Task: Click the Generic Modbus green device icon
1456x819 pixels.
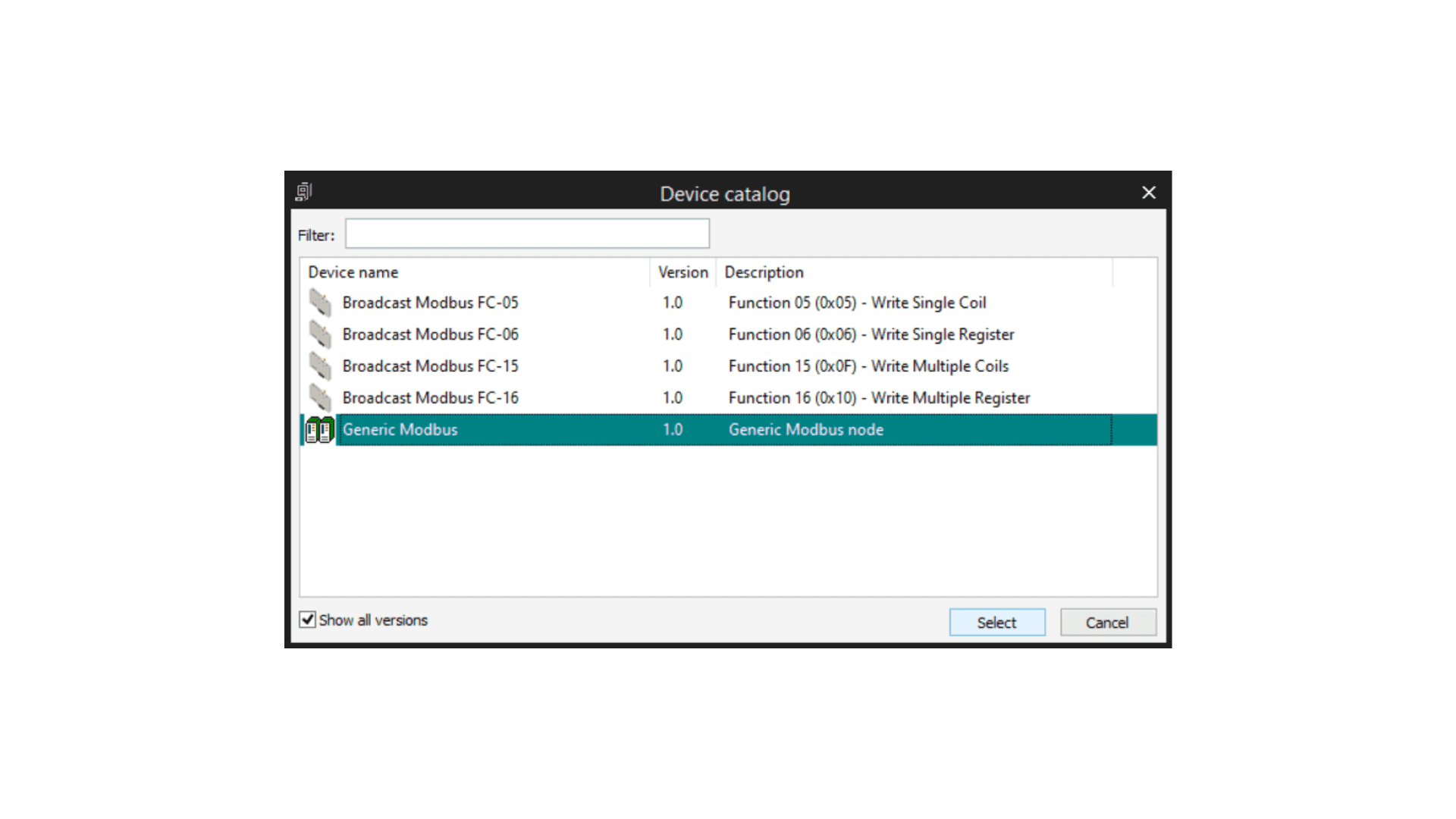Action: pos(319,430)
